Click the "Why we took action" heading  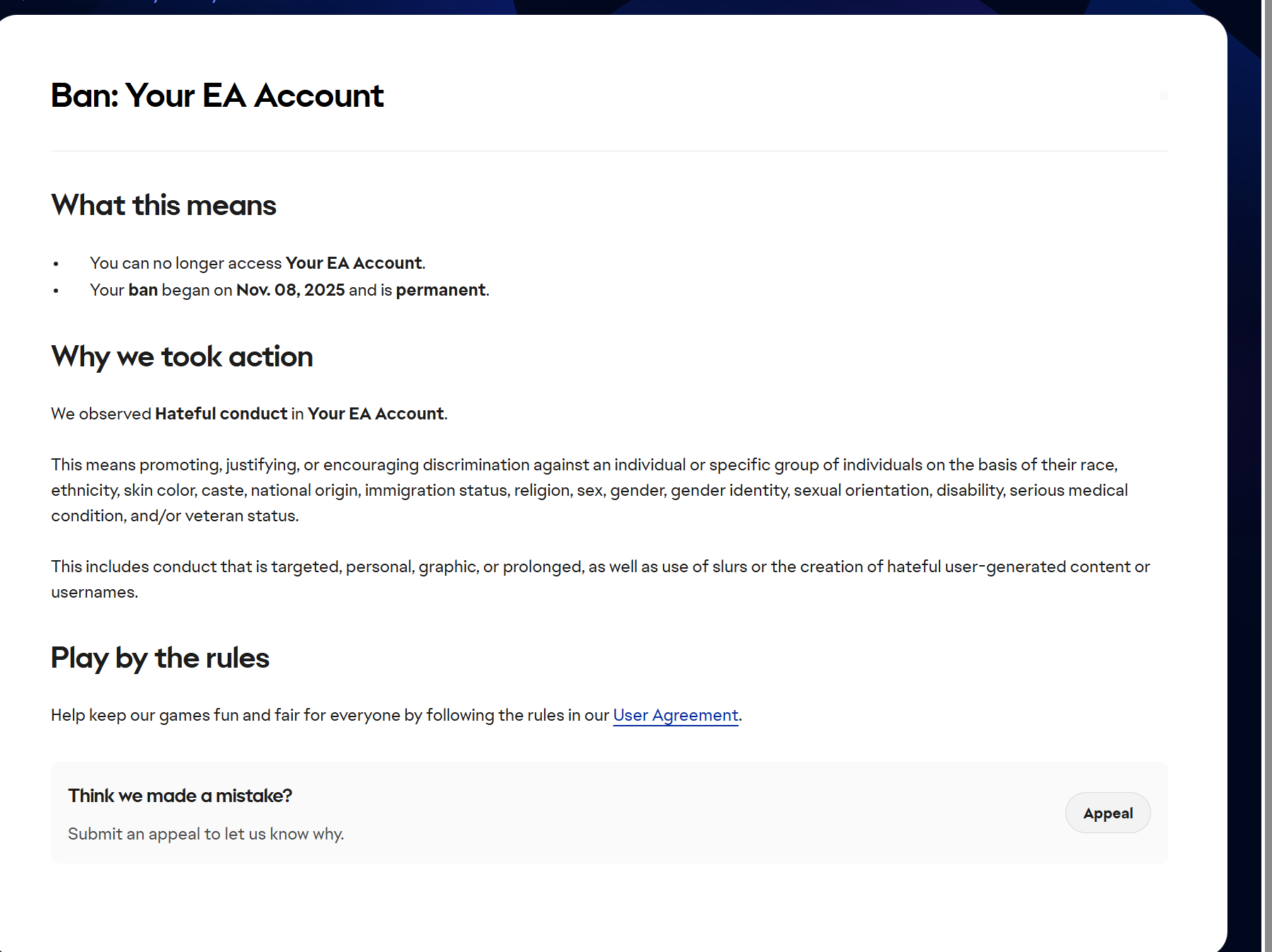(182, 356)
